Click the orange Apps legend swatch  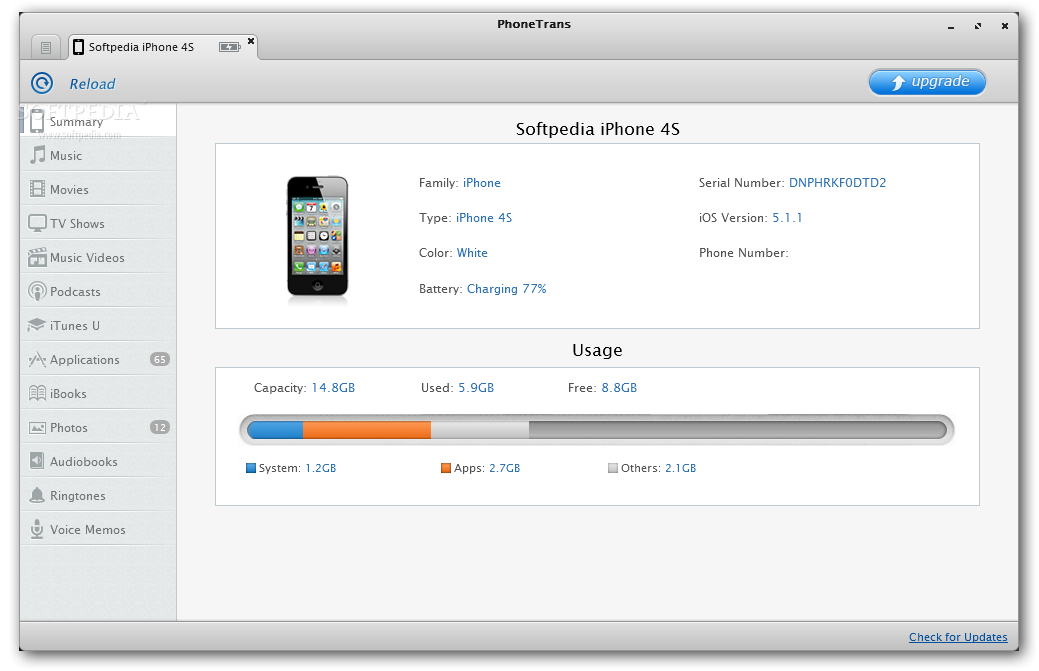coord(446,468)
